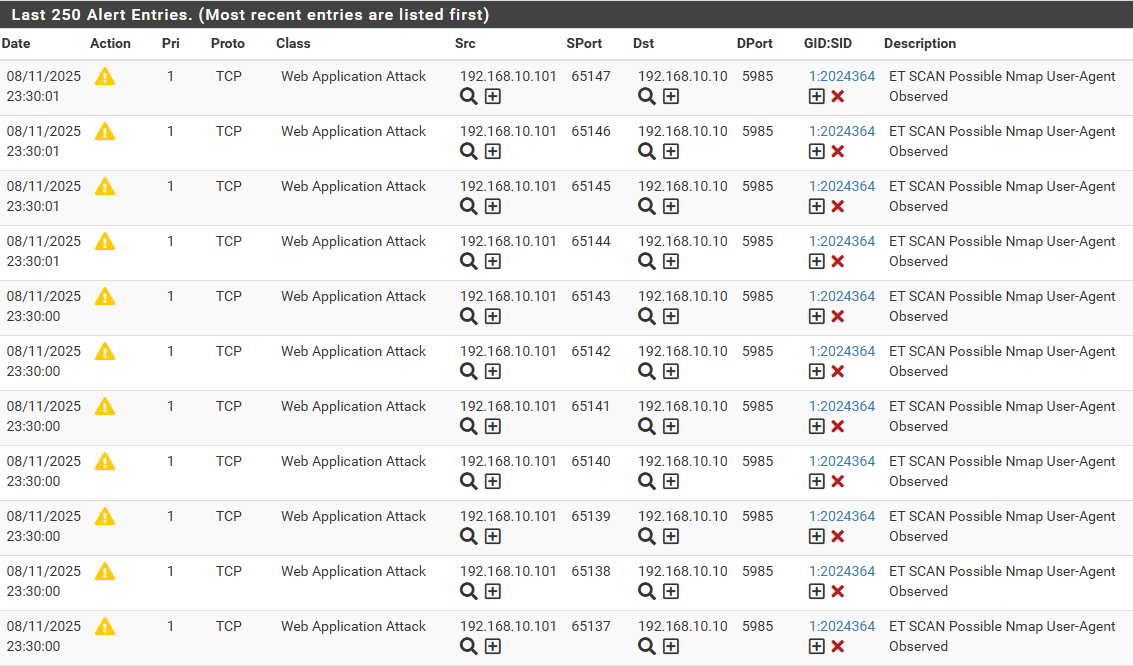Click red X to disable rule, SPort 65147 row

(837, 96)
